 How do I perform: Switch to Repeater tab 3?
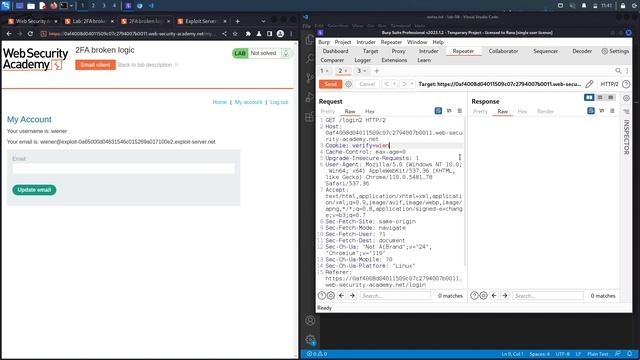[361, 71]
